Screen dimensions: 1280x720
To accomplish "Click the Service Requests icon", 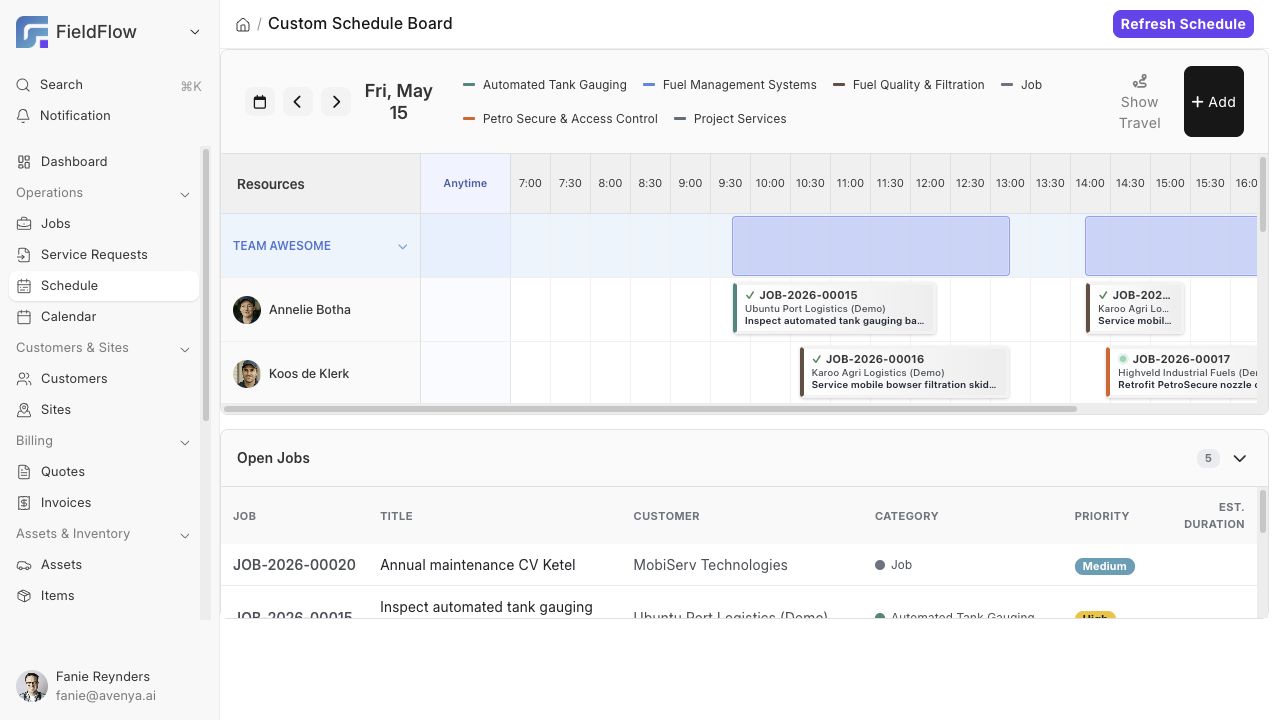I will point(25,255).
